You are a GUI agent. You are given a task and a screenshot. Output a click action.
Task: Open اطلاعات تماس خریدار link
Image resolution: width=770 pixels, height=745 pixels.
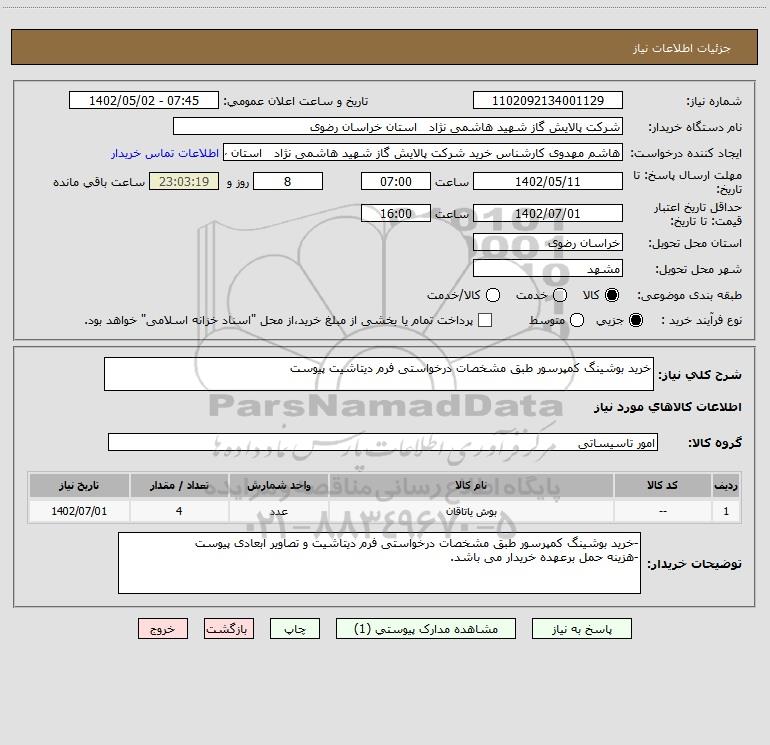[x=153, y=154]
